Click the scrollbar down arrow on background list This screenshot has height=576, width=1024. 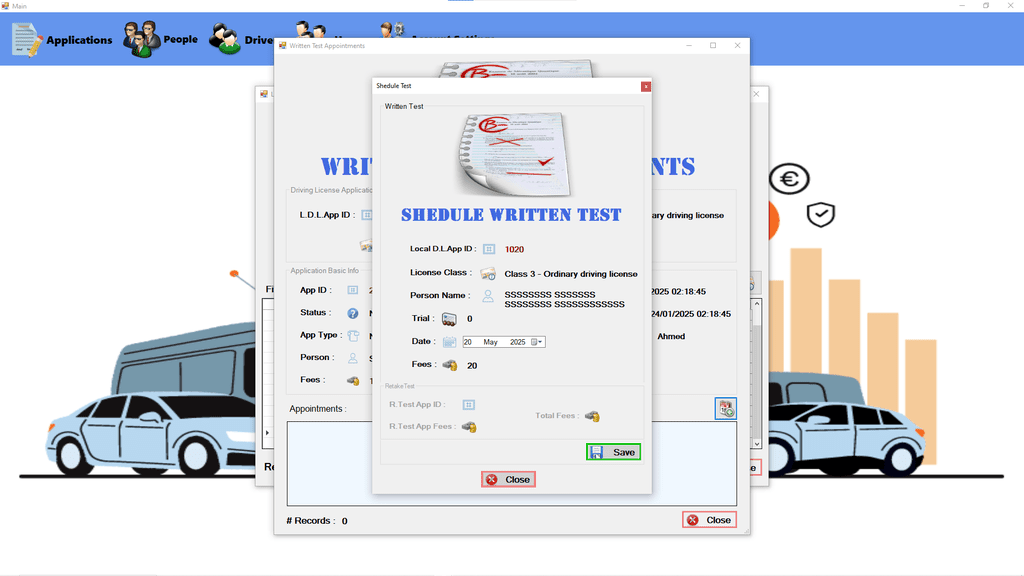(757, 443)
